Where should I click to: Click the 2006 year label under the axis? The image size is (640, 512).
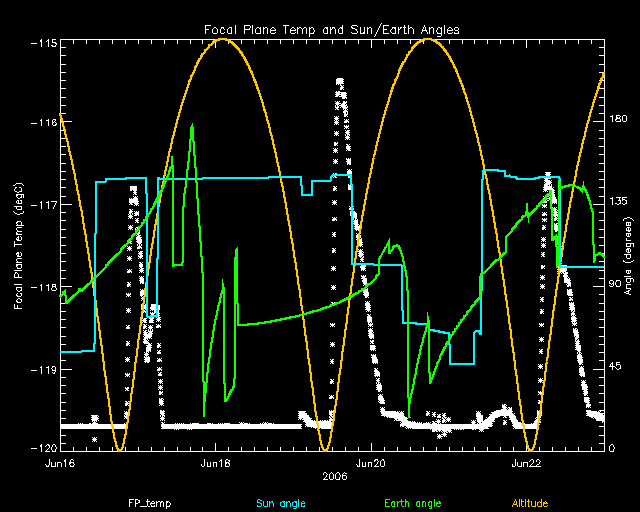332,478
